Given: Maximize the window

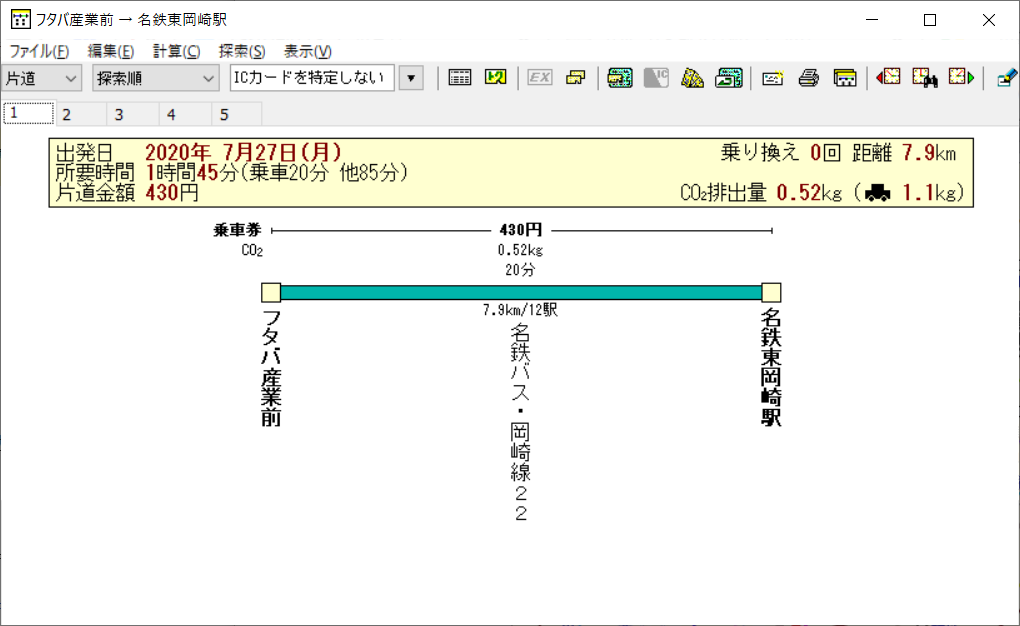Looking at the screenshot, I should [x=930, y=20].
